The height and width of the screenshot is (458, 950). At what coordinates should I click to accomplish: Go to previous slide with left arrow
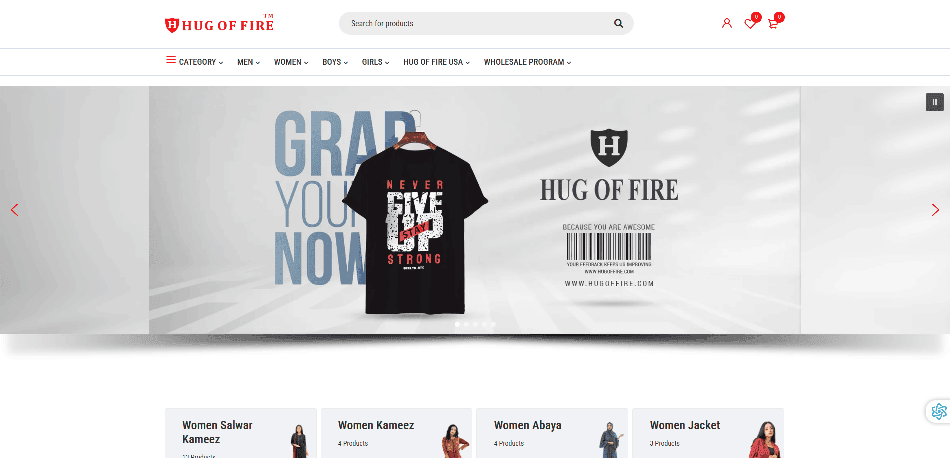[15, 210]
